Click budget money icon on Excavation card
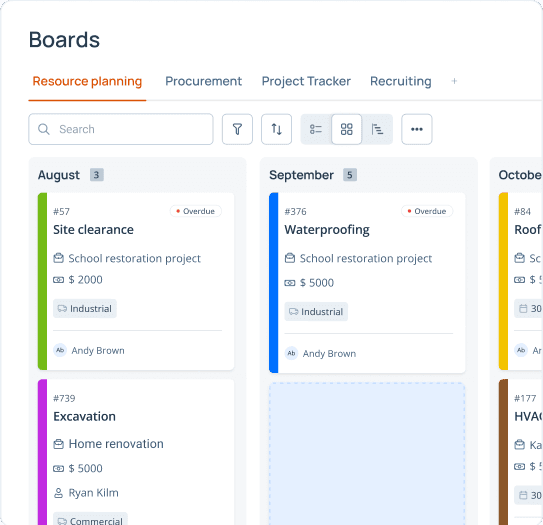 [59, 469]
